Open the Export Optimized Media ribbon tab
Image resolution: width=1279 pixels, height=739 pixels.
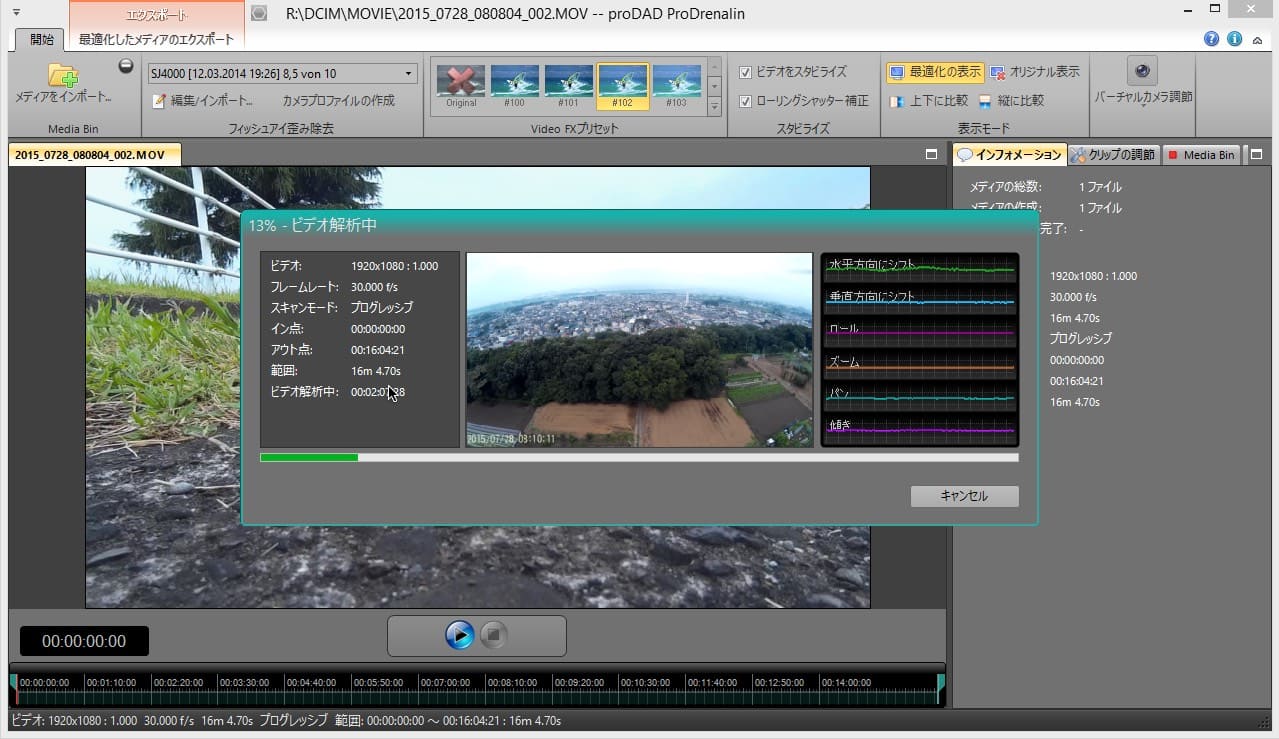[156, 40]
